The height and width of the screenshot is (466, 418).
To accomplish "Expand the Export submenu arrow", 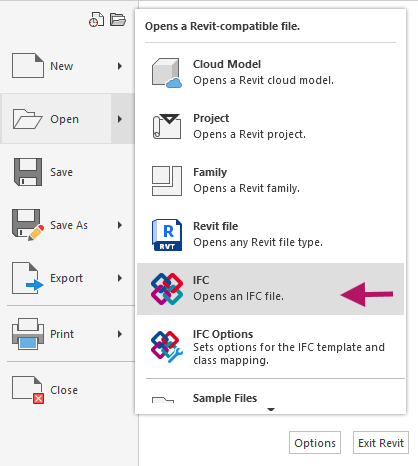I will tap(120, 278).
